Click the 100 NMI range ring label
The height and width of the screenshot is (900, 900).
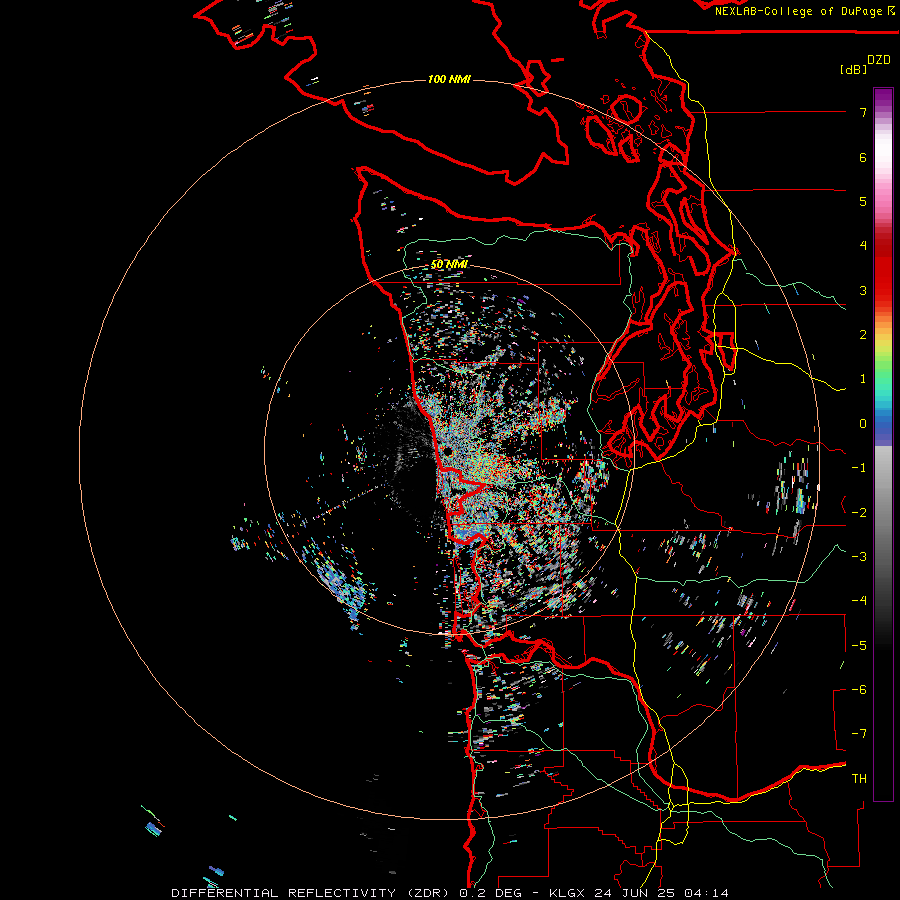pos(449,79)
